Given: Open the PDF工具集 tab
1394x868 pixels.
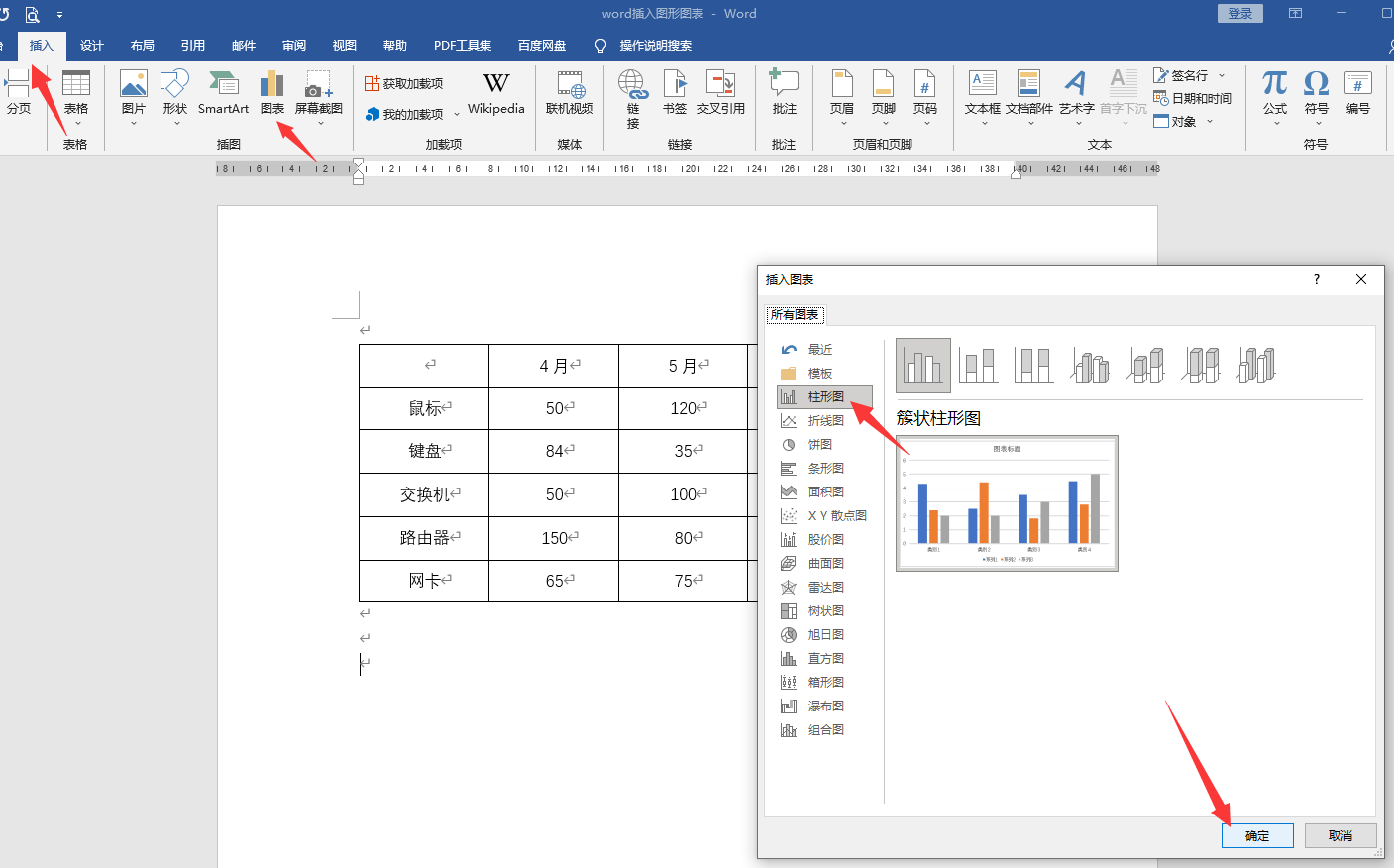Looking at the screenshot, I should (463, 46).
